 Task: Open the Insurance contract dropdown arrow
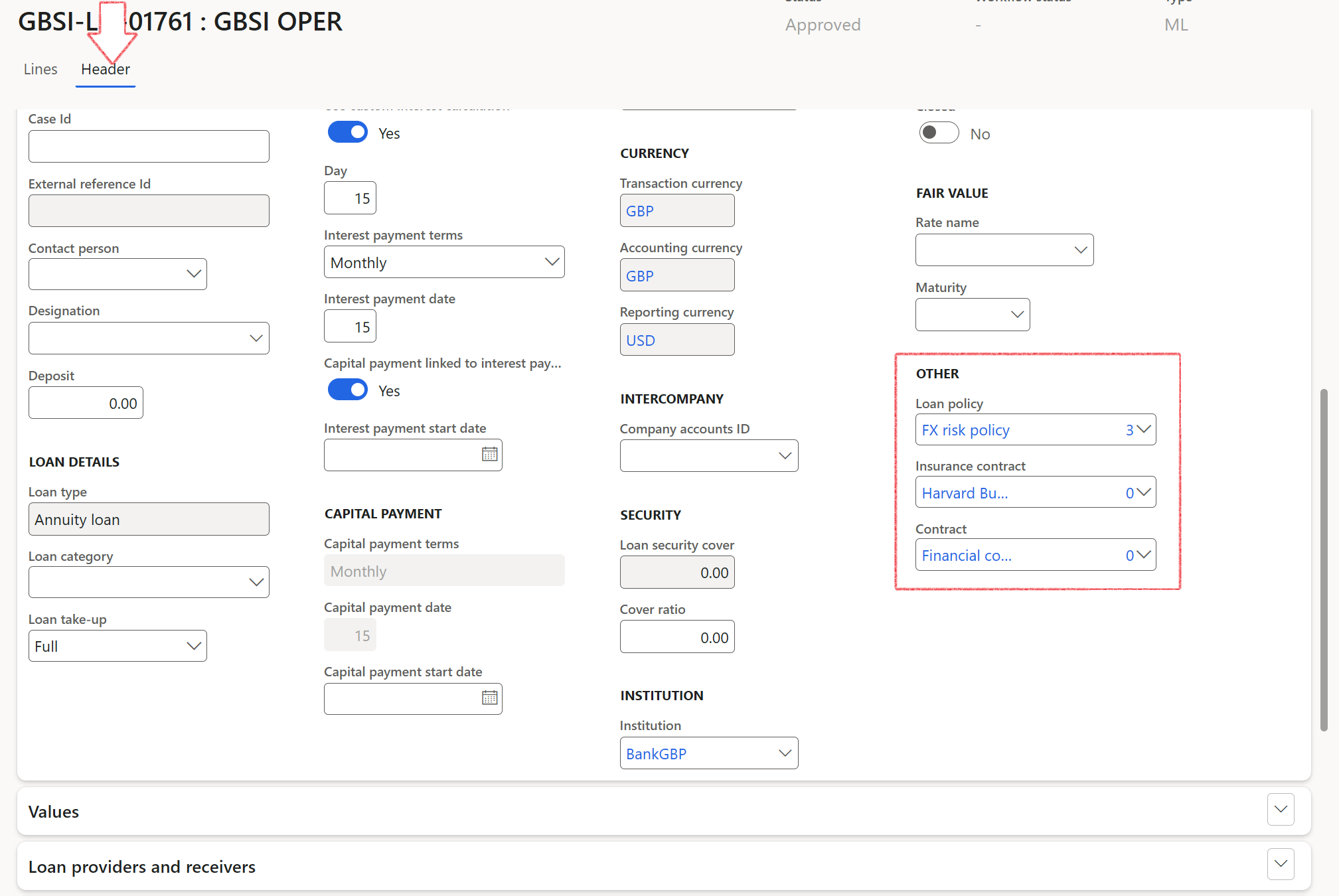point(1143,492)
